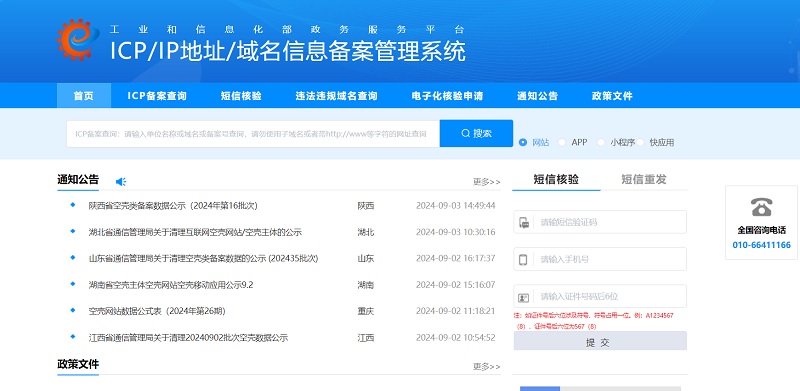Click the 请输入手机号 input field
This screenshot has height=391, width=800.
600,259
